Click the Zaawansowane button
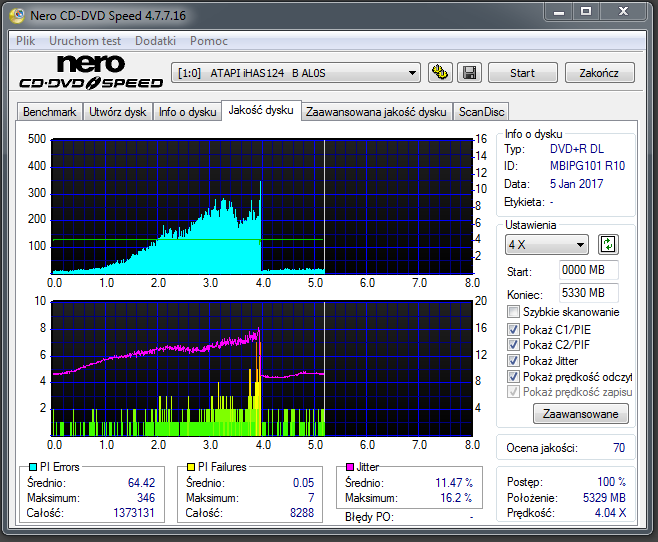 (x=581, y=414)
